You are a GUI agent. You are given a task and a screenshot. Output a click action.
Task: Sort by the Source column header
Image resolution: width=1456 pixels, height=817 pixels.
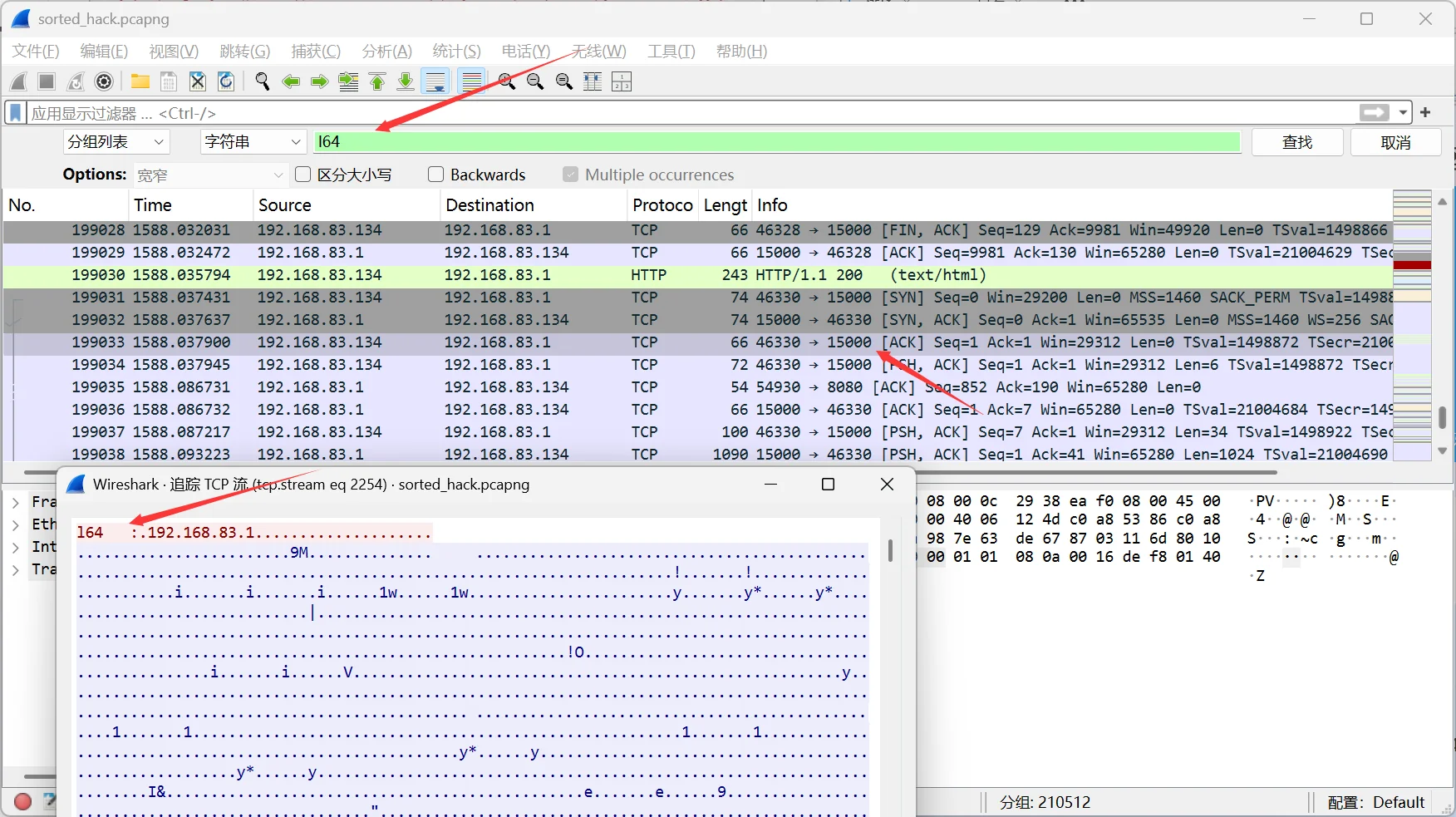pyautogui.click(x=346, y=205)
